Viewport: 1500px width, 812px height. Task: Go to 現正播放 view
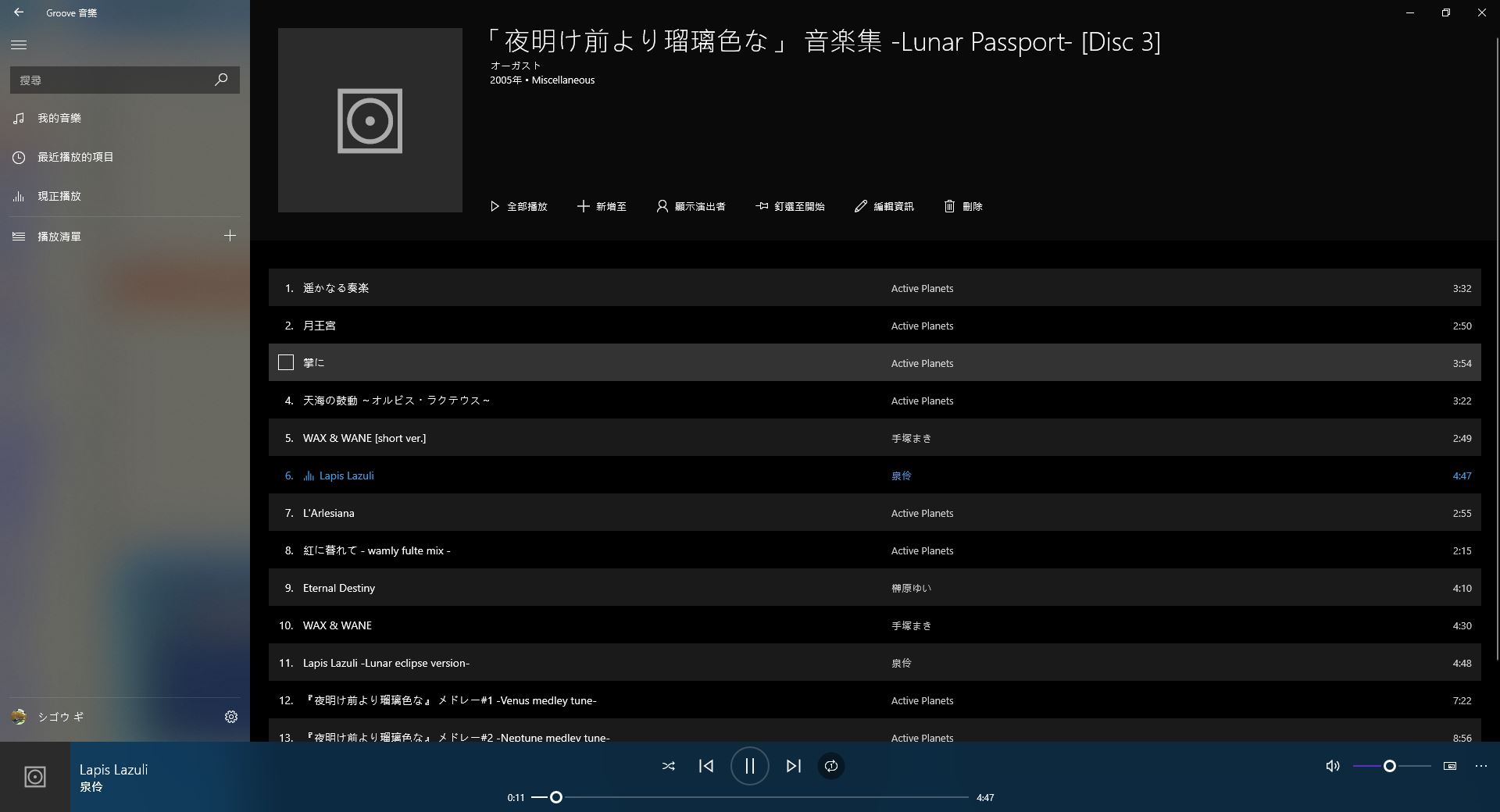[125, 196]
